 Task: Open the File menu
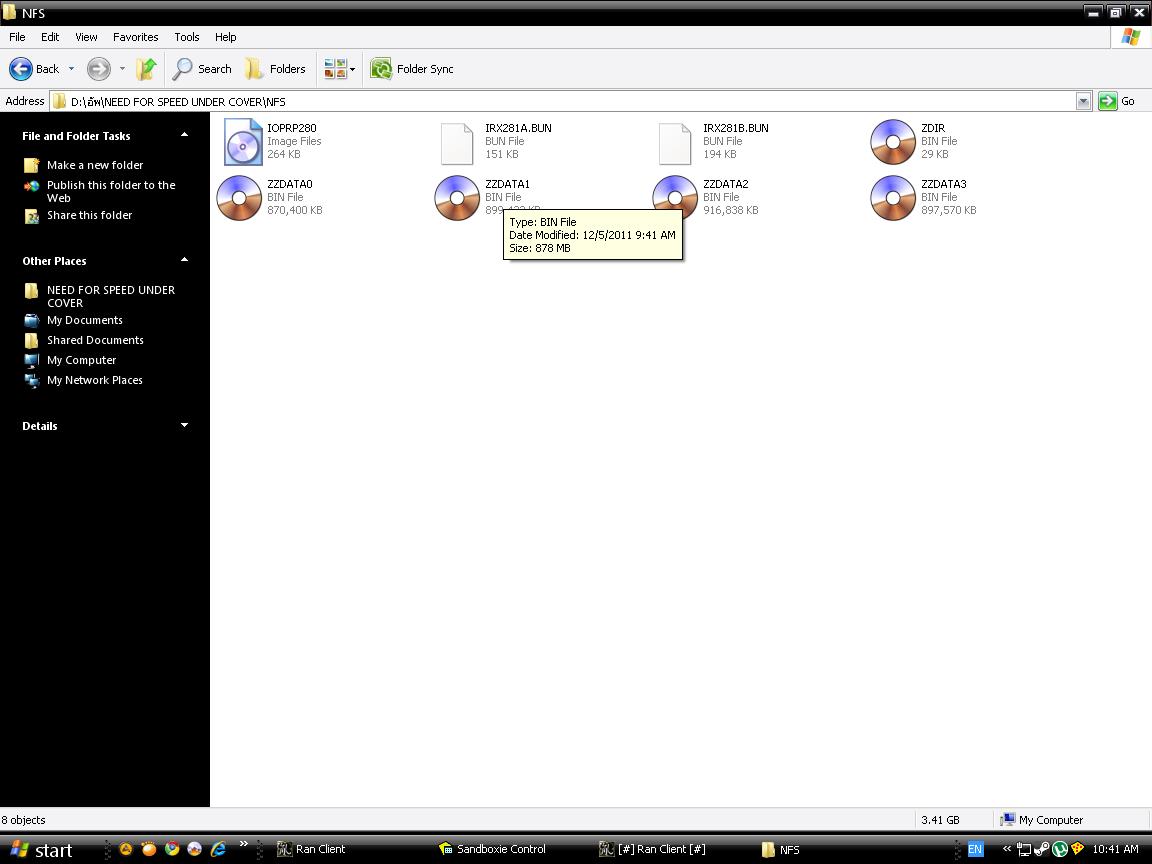click(17, 37)
